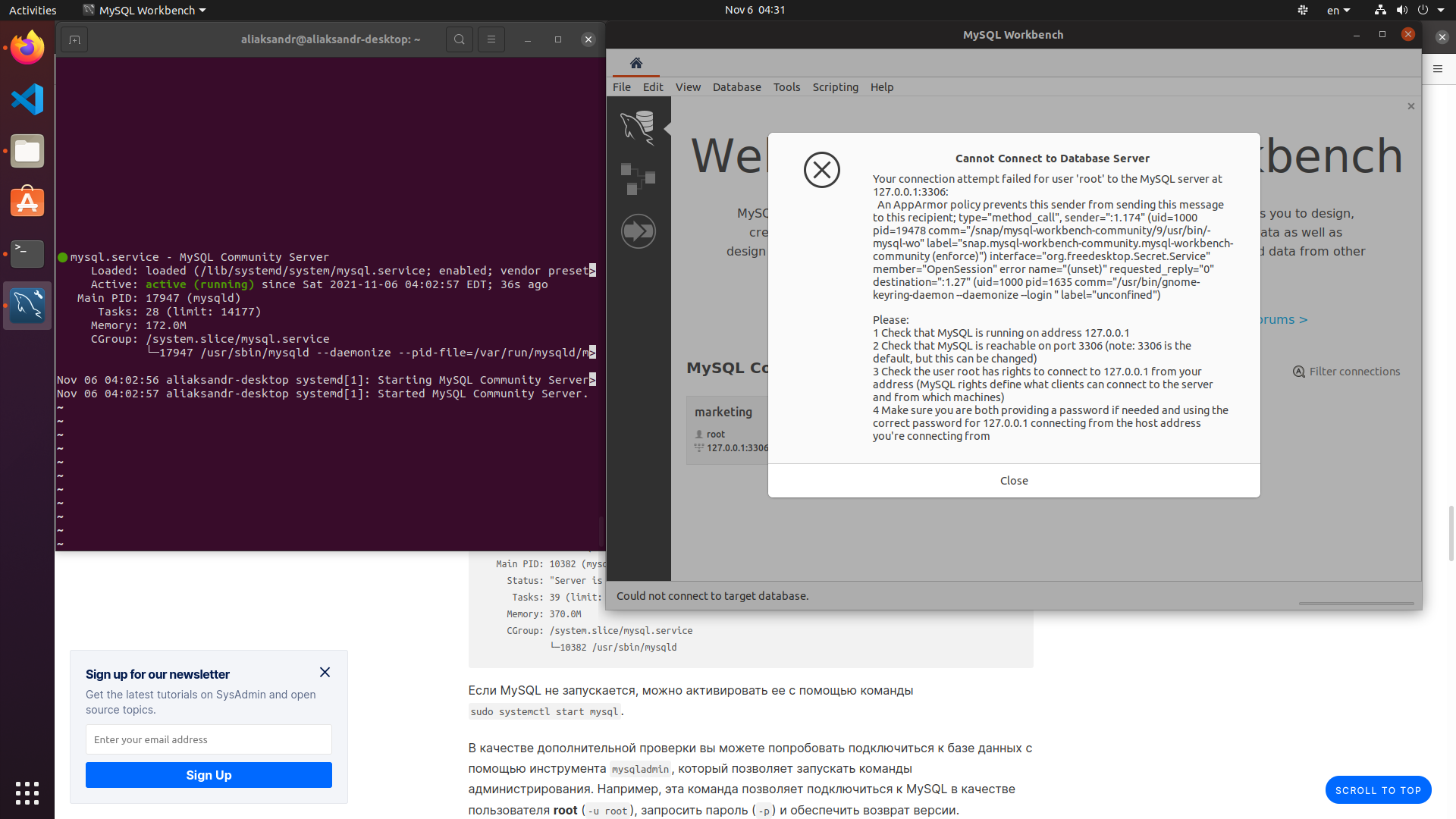Click Started MySQL Community Server log line
This screenshot has height=819, width=1456.
click(322, 394)
